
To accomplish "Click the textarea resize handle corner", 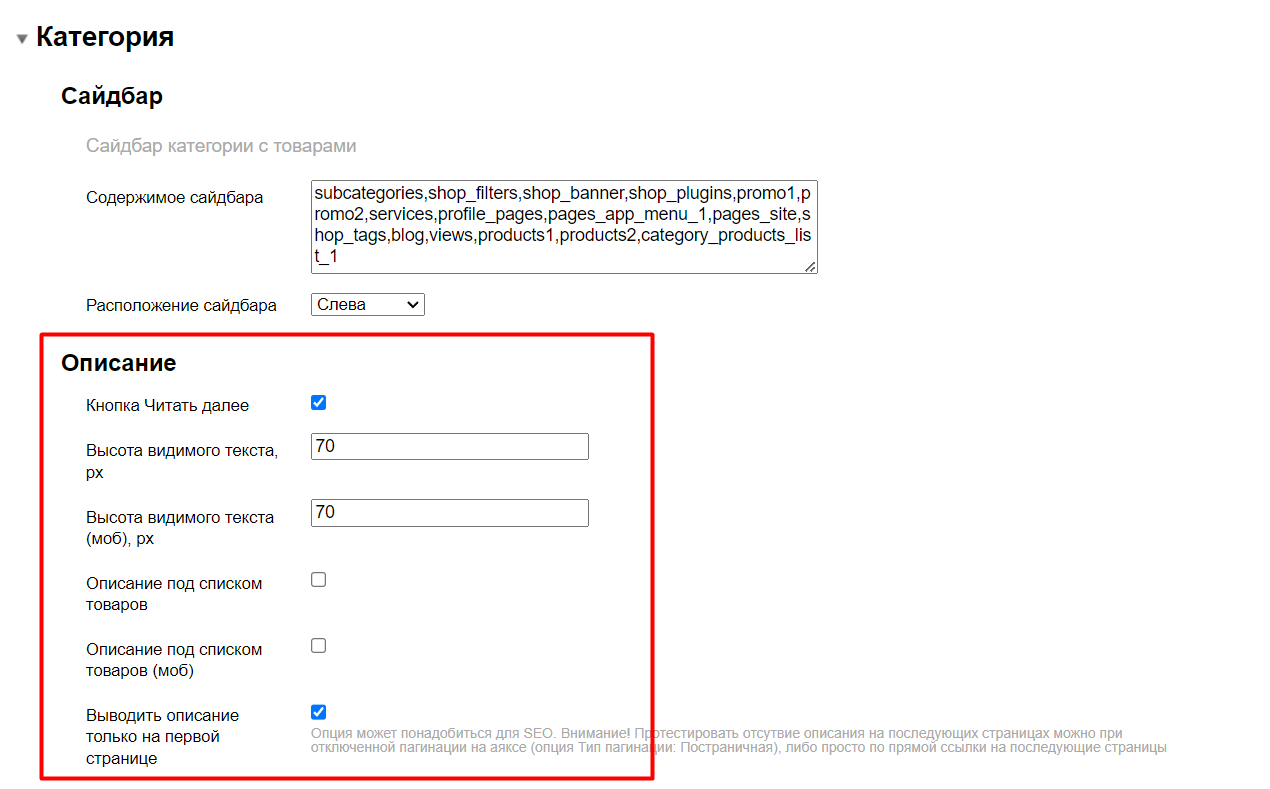I will coord(810,266).
